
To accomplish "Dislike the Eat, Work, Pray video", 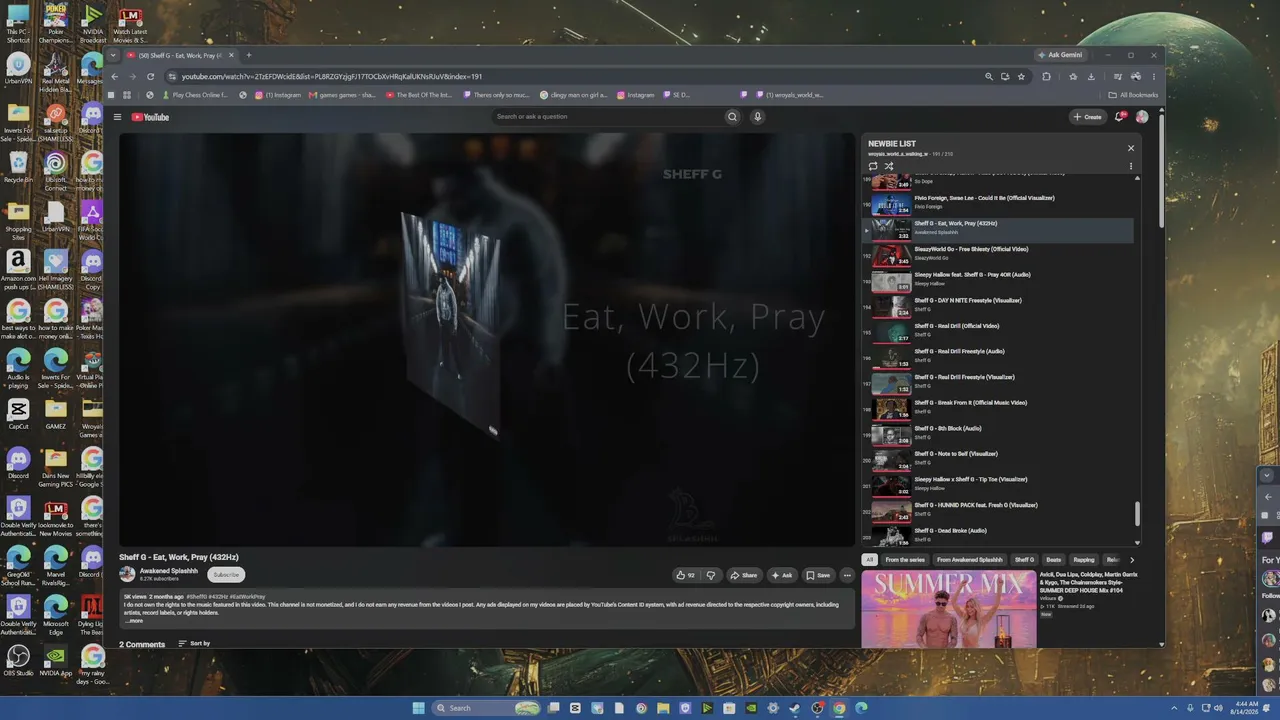I will tap(711, 575).
